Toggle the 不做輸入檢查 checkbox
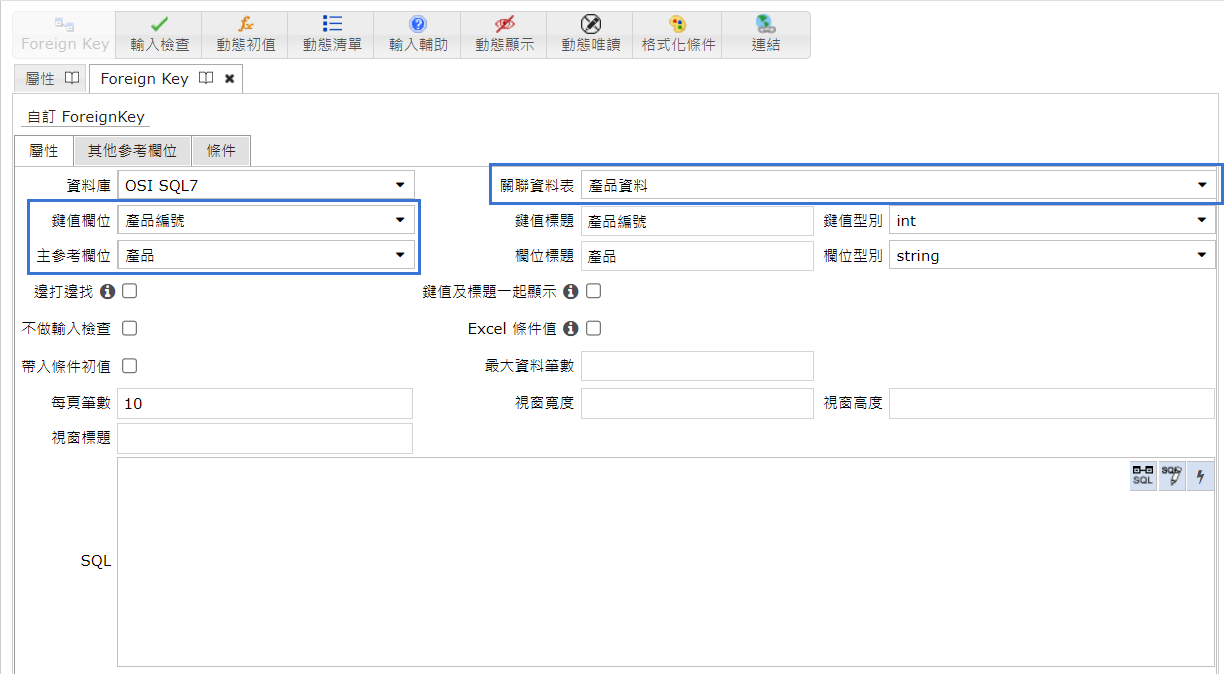The image size is (1224, 674). click(x=129, y=328)
